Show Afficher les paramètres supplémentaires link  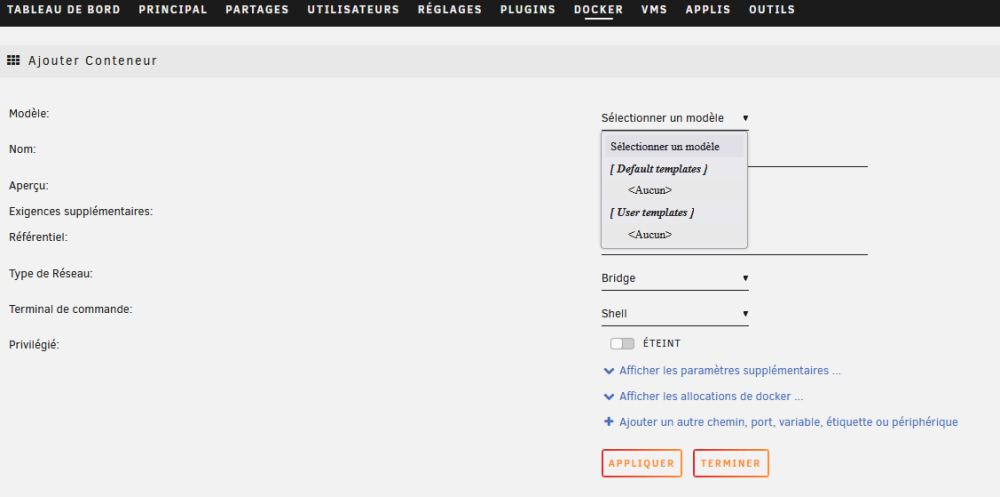[x=730, y=371]
